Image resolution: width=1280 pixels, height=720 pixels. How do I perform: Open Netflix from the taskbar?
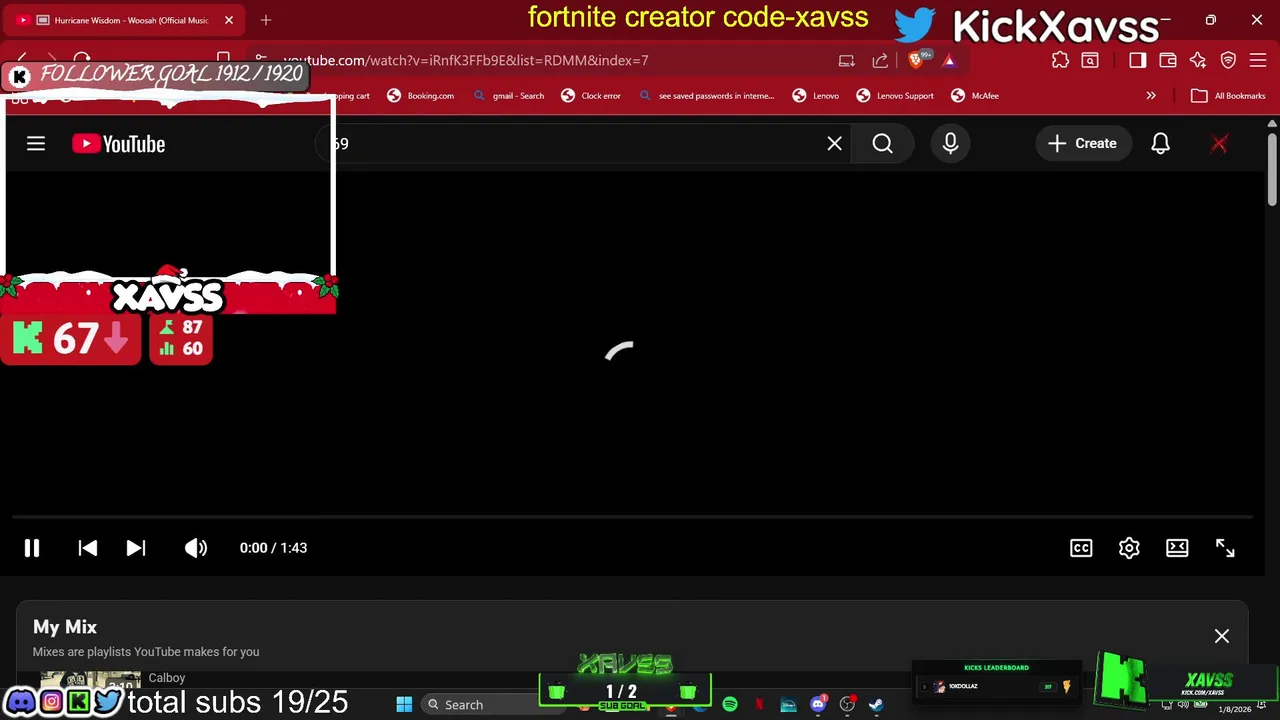[x=759, y=705]
